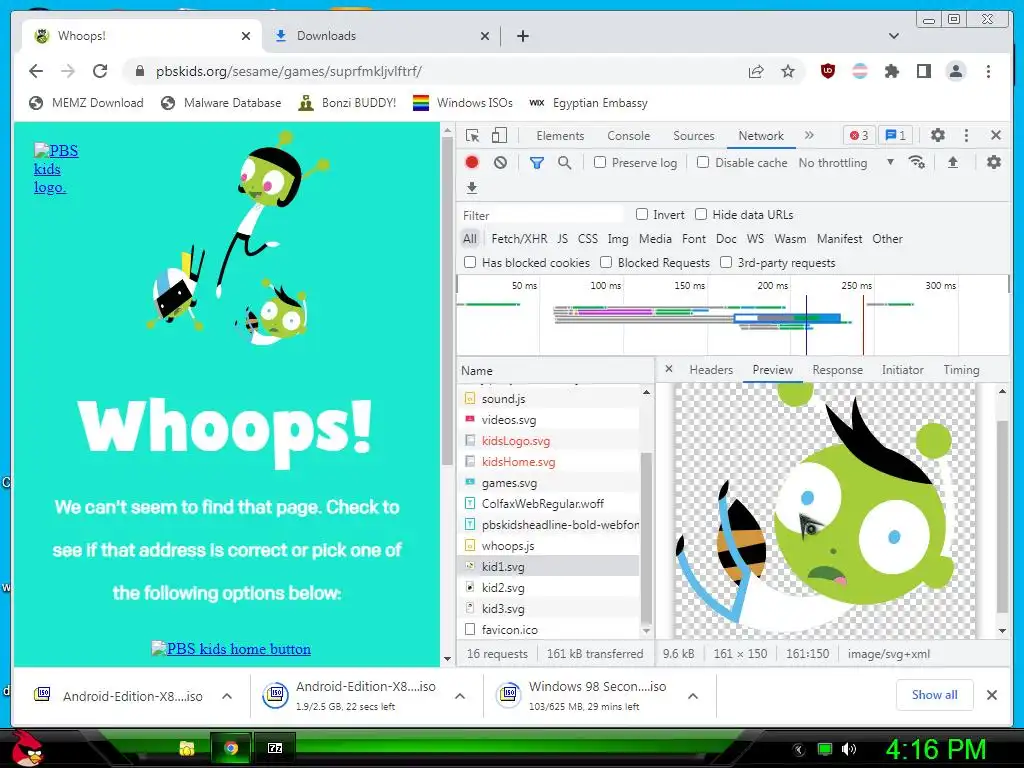The image size is (1024, 768).
Task: Open the Bonzi BUDDY! bookmark
Action: click(347, 103)
